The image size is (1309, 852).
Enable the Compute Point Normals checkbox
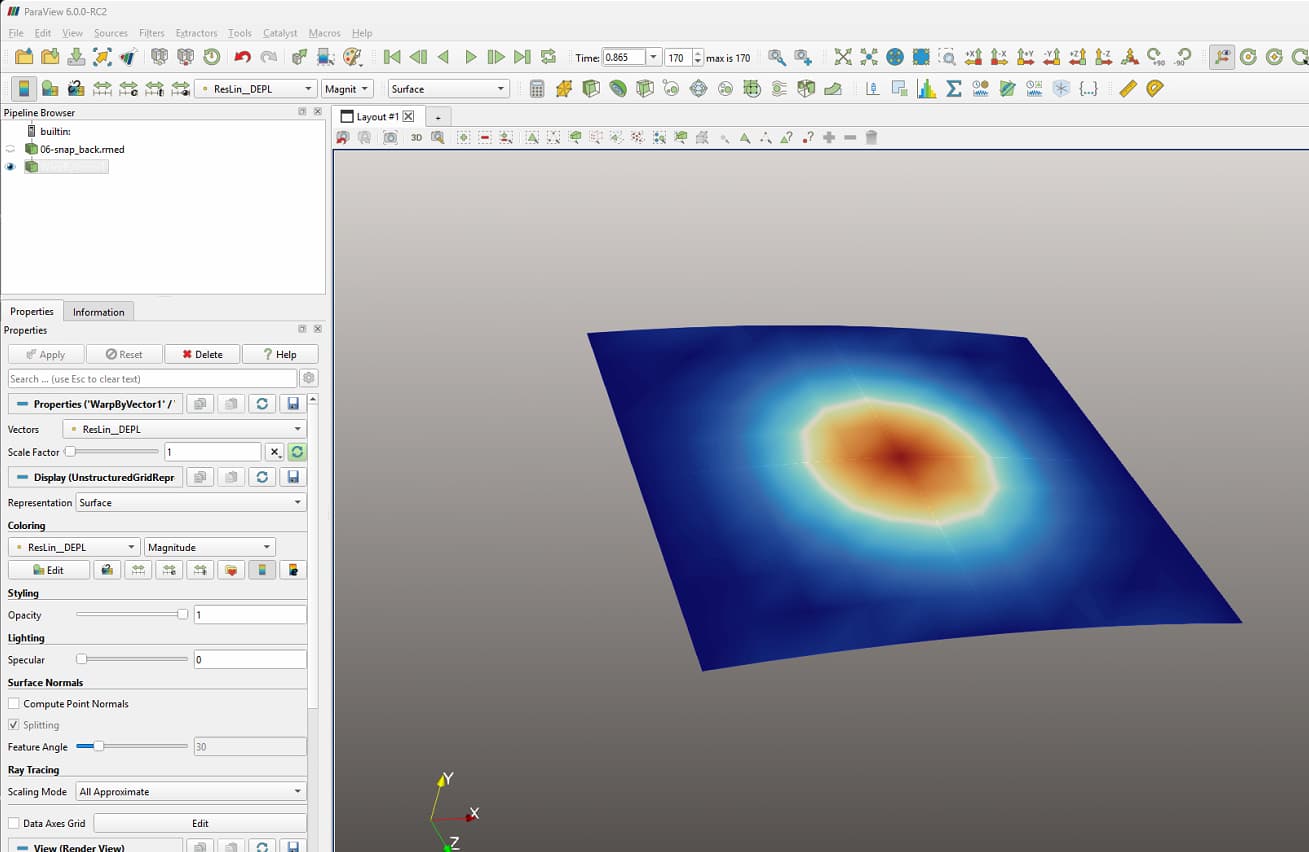pyautogui.click(x=14, y=704)
